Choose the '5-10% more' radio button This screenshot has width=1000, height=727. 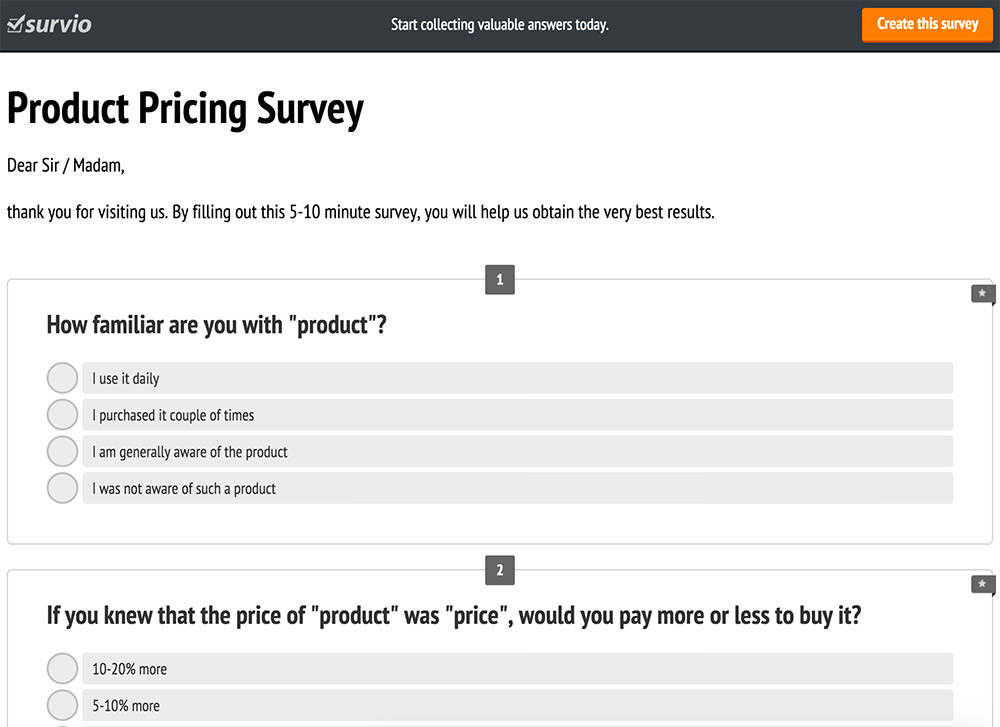(62, 705)
